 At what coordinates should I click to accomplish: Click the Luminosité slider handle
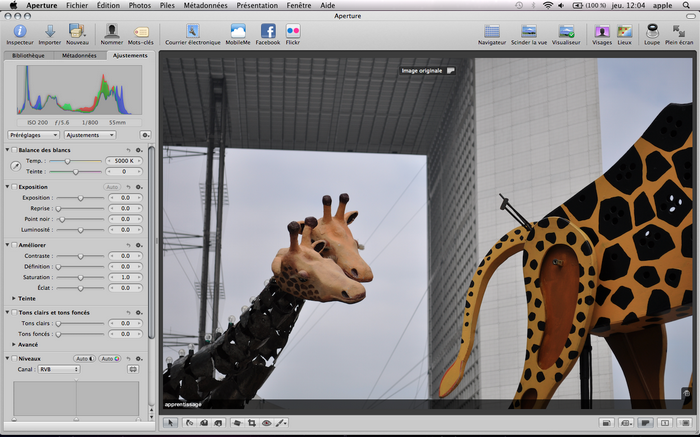80,230
